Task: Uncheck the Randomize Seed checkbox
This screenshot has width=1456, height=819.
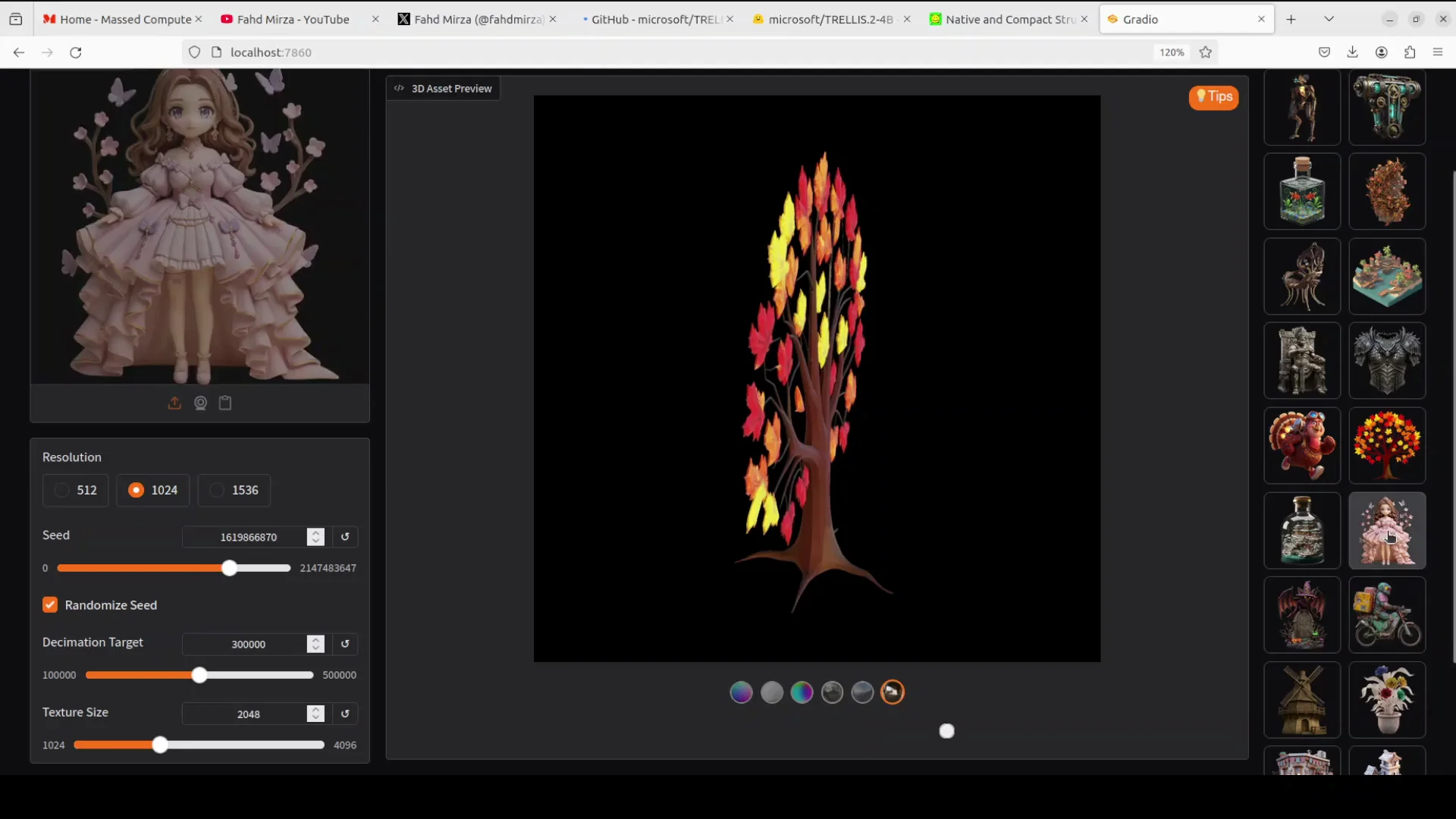Action: 50,605
